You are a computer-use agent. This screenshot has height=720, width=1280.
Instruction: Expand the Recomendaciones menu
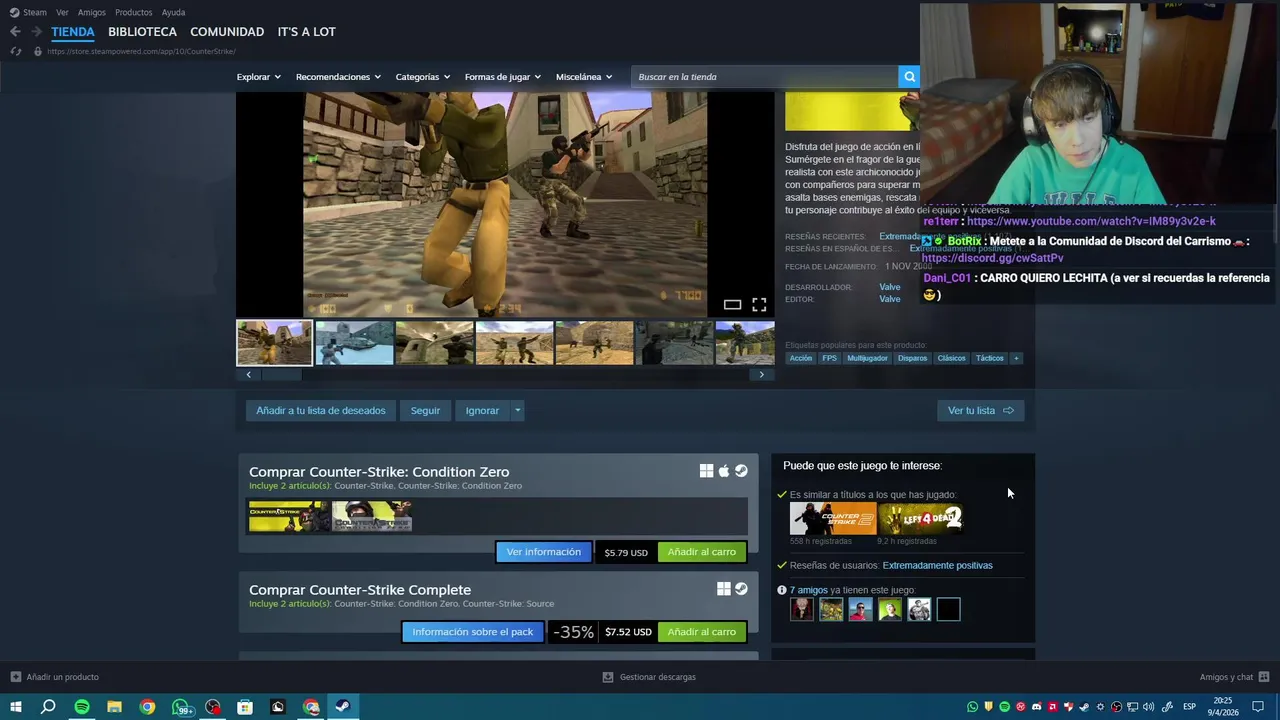tap(338, 77)
